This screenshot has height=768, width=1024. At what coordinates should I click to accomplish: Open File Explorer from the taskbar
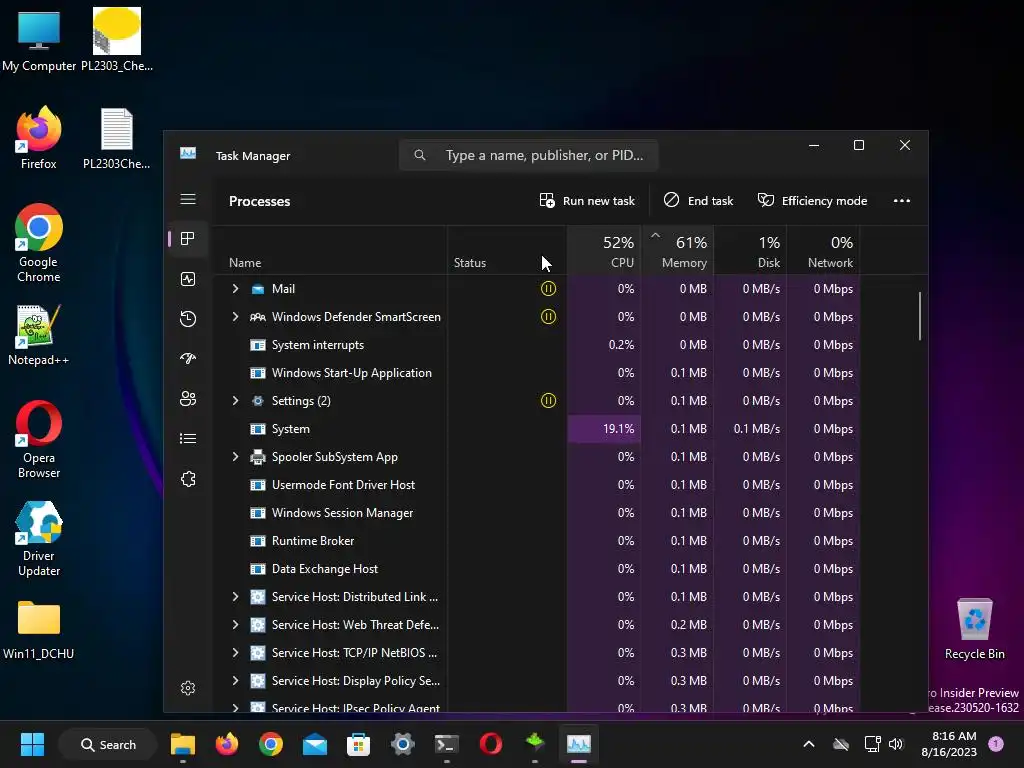183,744
